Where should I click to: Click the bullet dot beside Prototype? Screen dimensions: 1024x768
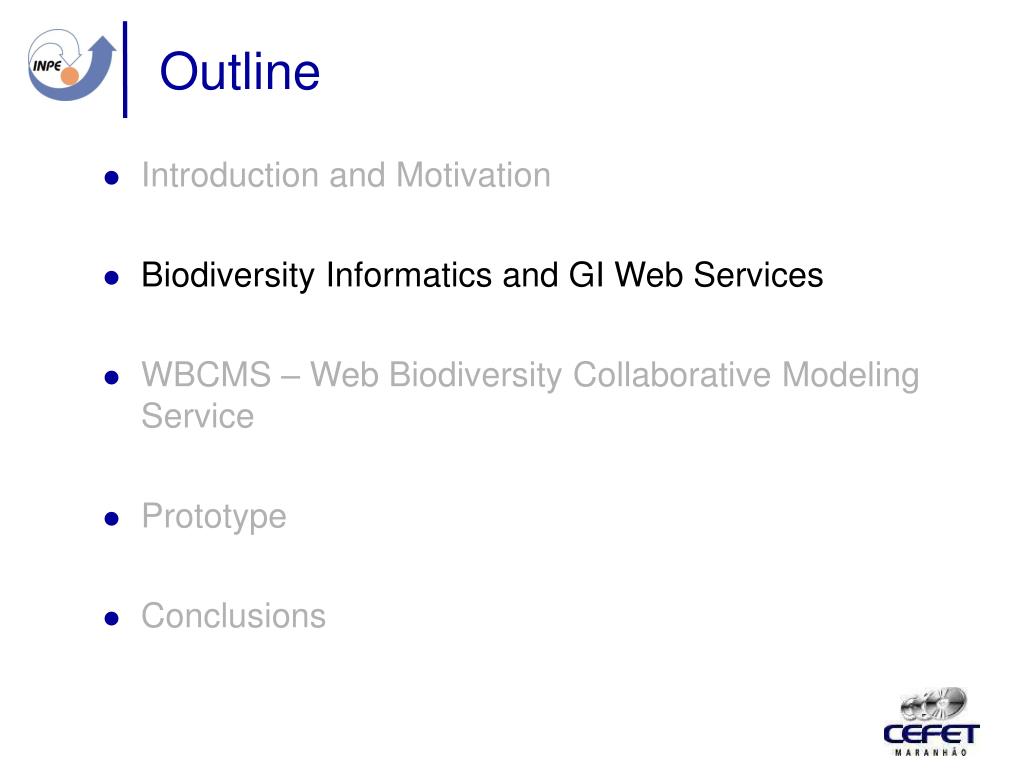(113, 518)
